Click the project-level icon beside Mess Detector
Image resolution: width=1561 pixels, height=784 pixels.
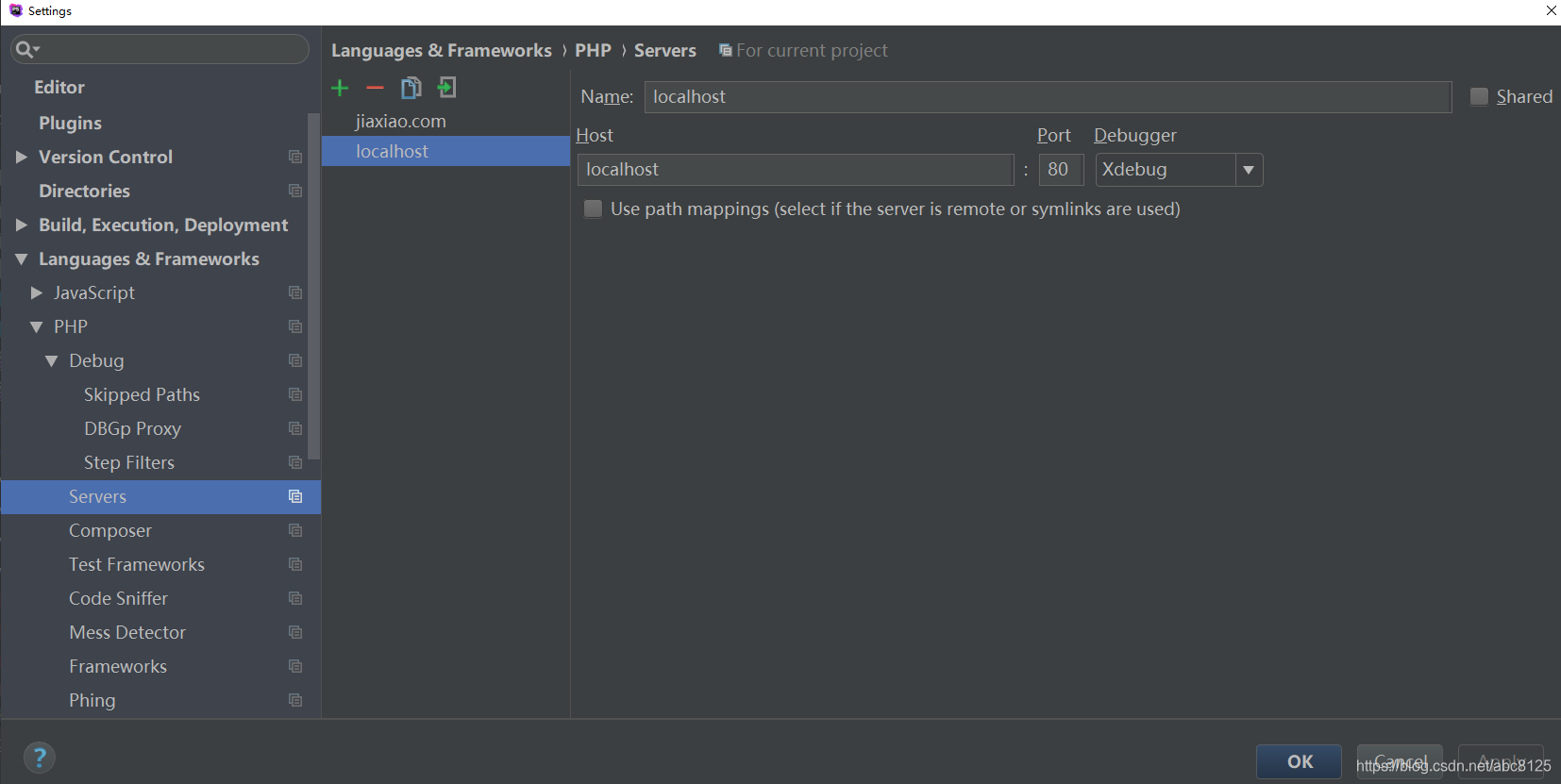[295, 632]
